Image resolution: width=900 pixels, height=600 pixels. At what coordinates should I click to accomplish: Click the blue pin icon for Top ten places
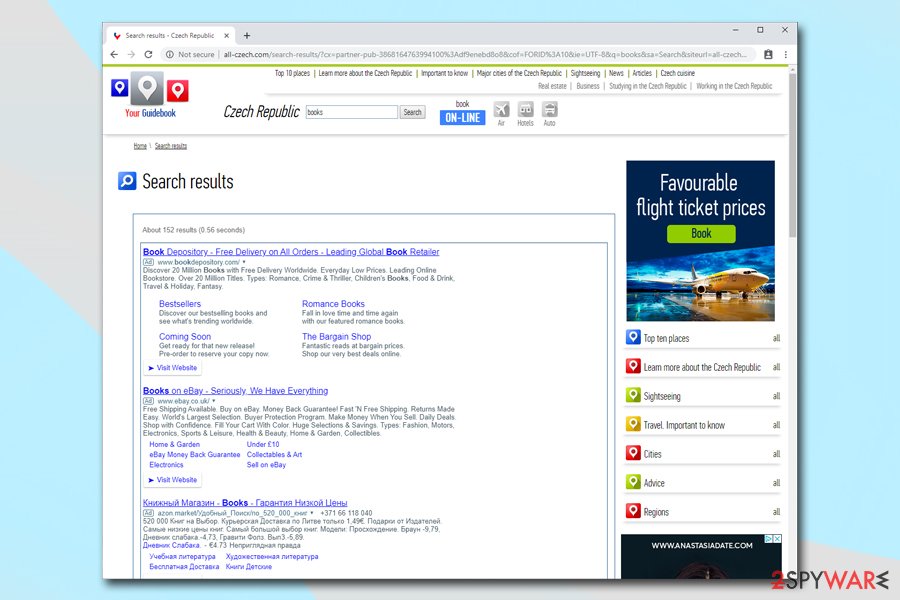pyautogui.click(x=633, y=337)
